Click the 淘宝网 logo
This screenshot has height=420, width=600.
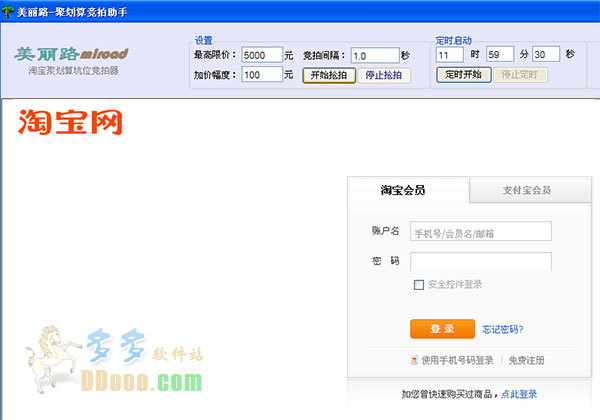pyautogui.click(x=70, y=122)
